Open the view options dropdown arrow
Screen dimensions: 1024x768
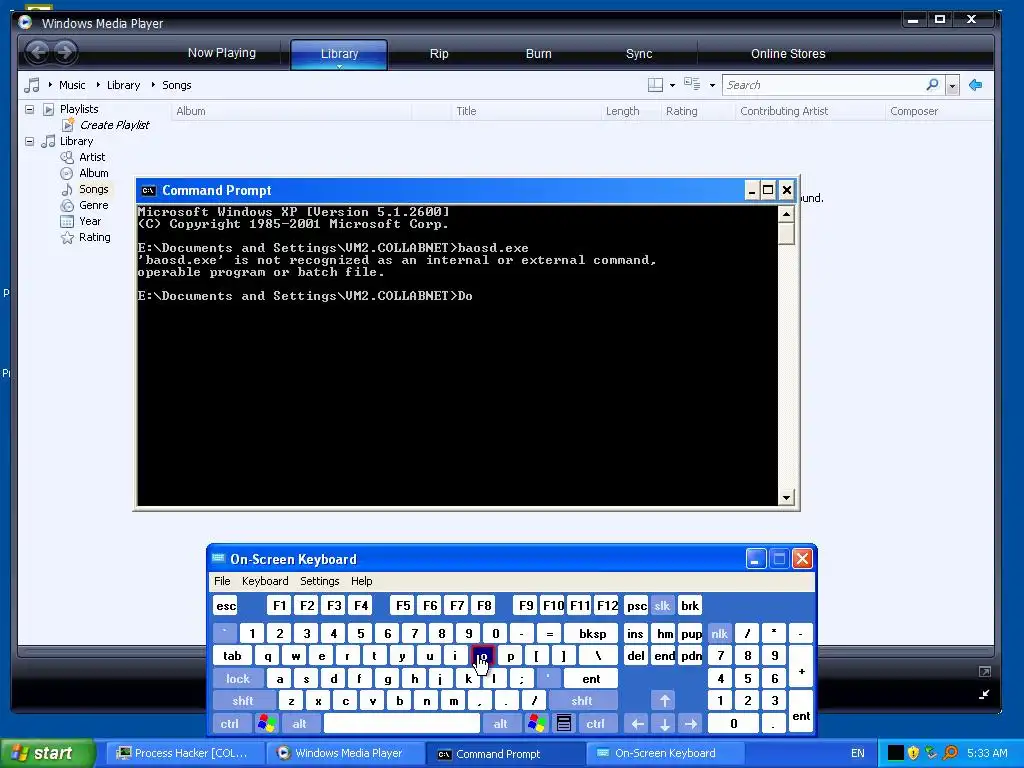pos(712,86)
